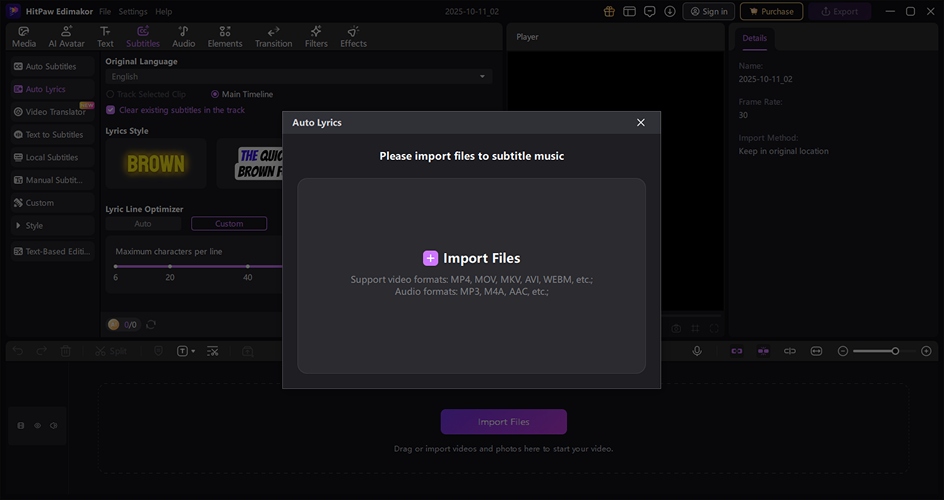
Task: Click the voiceover microphone icon in timeline toolbar
Action: pos(697,351)
